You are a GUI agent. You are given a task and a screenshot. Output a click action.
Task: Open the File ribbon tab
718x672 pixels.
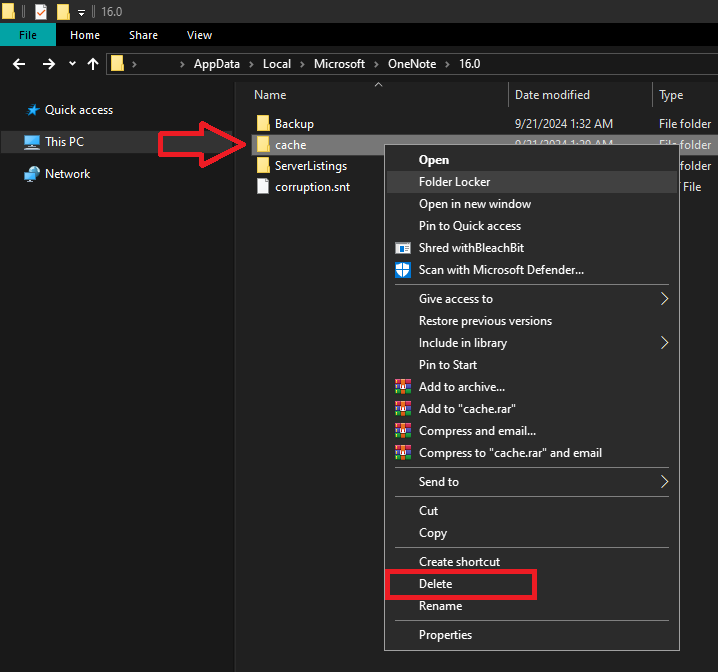coord(28,35)
